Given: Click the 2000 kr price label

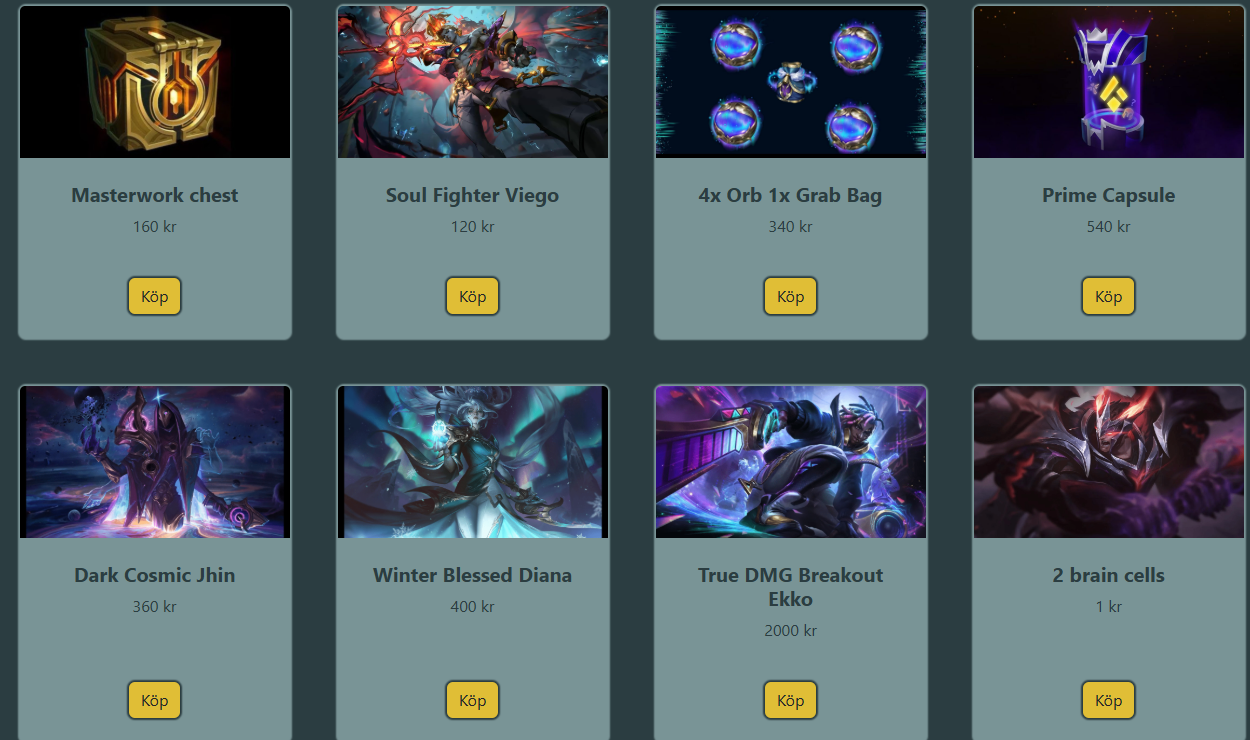Looking at the screenshot, I should [x=791, y=631].
